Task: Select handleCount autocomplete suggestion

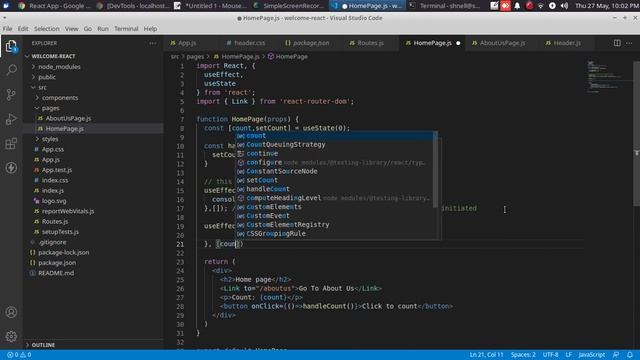Action: point(335,189)
